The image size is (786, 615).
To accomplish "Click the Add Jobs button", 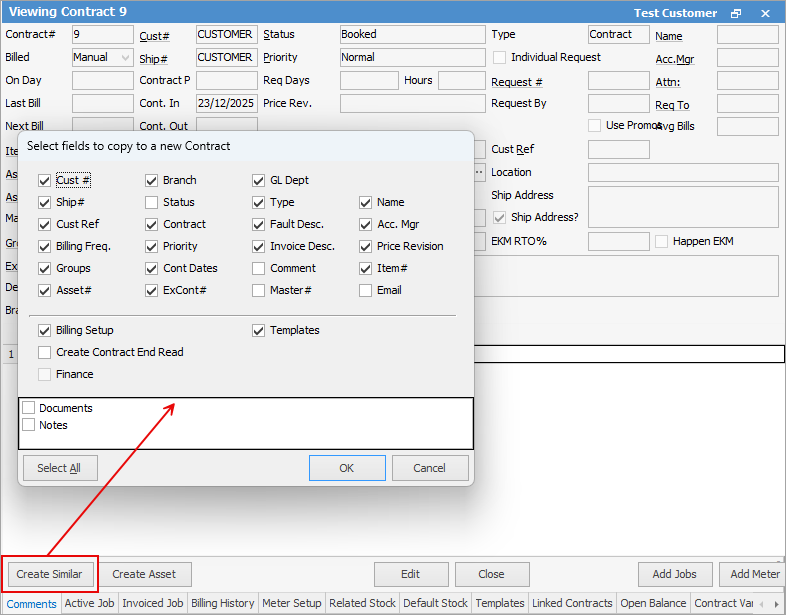I will coord(675,574).
